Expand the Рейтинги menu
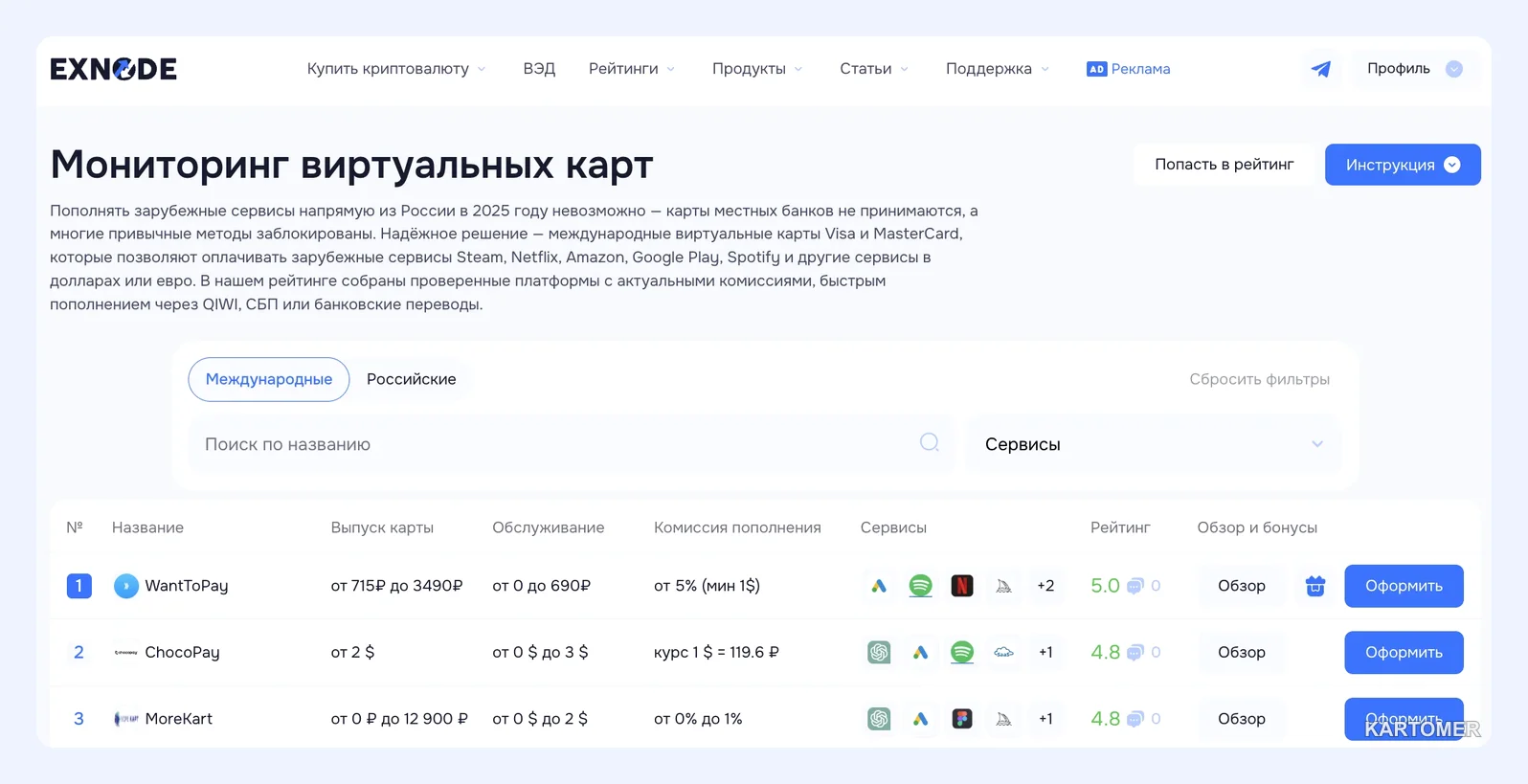1528x784 pixels. pos(632,69)
